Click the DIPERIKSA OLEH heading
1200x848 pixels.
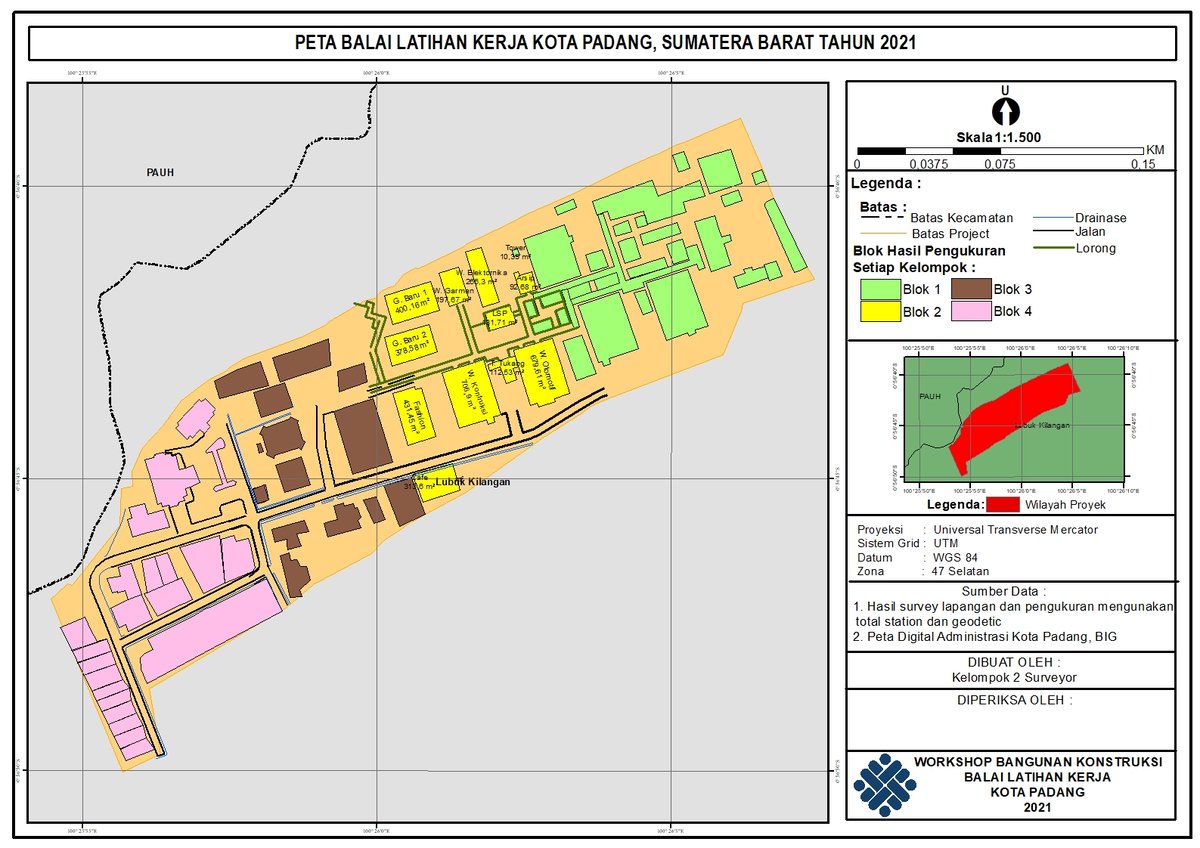click(x=1014, y=700)
